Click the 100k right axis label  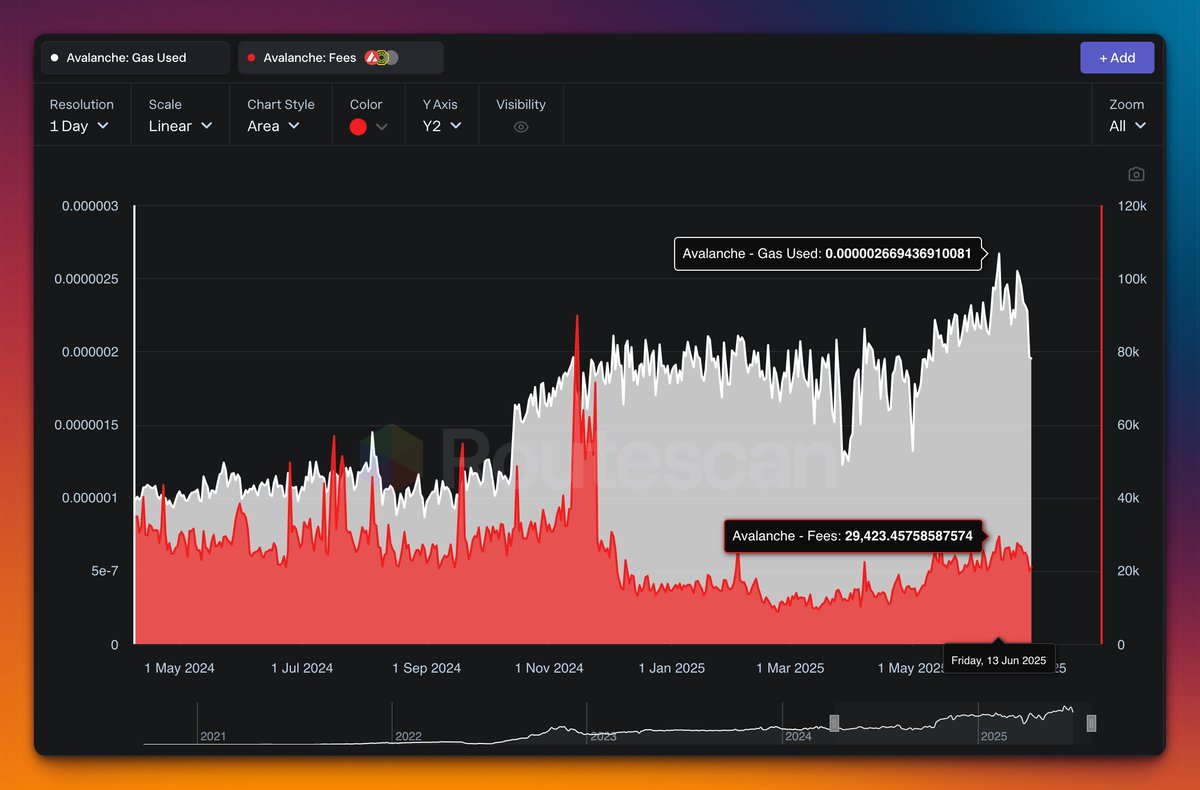1133,279
